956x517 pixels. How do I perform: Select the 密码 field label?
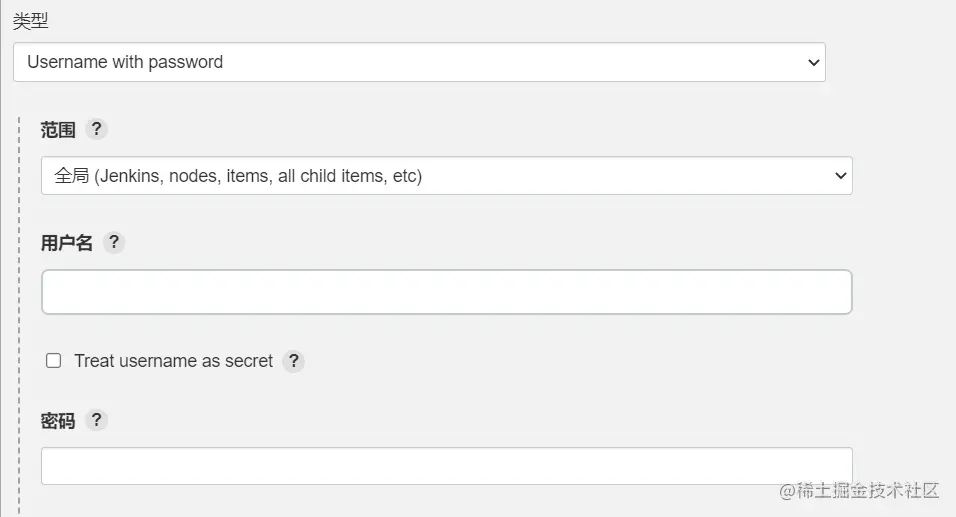[x=58, y=421]
